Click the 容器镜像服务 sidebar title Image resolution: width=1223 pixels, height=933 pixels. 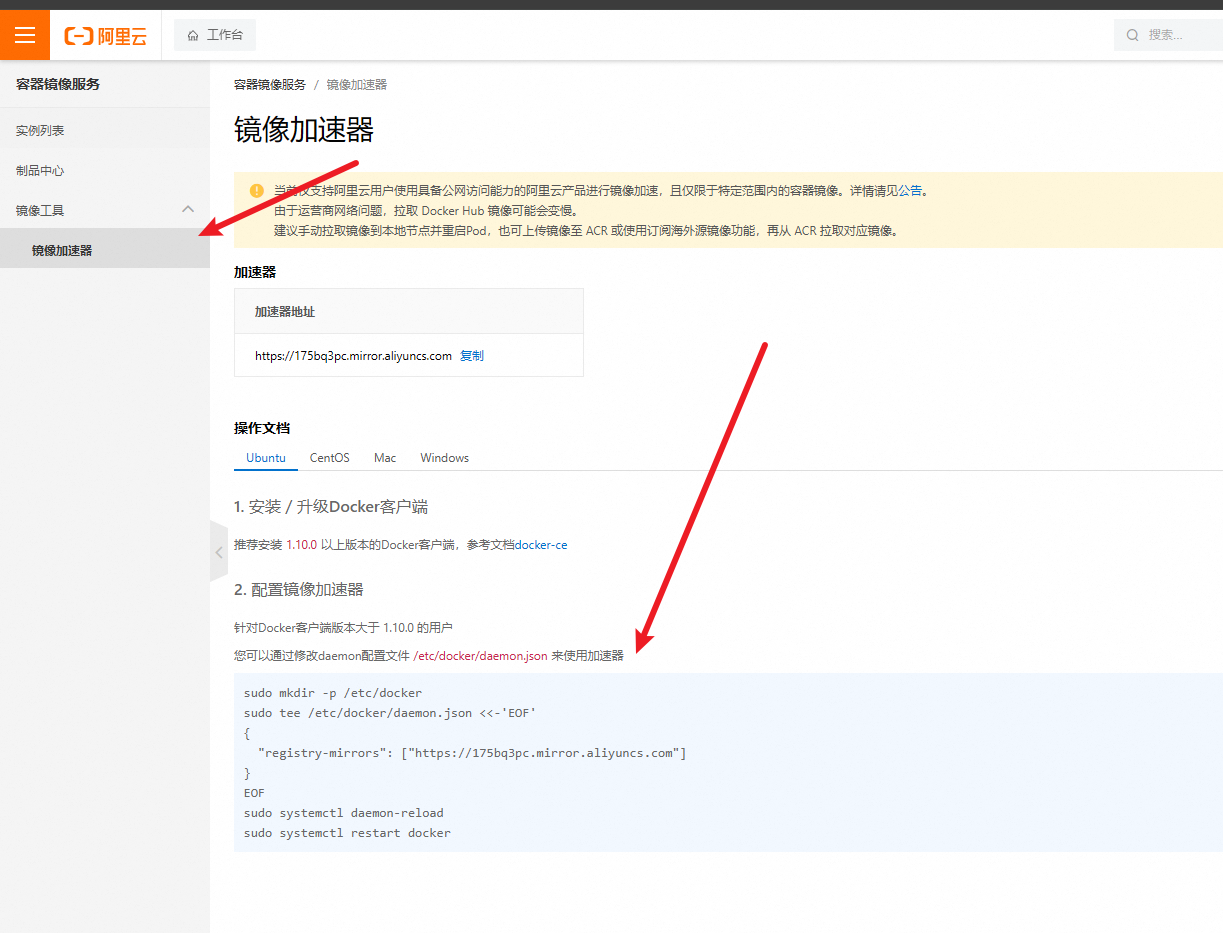pyautogui.click(x=58, y=84)
